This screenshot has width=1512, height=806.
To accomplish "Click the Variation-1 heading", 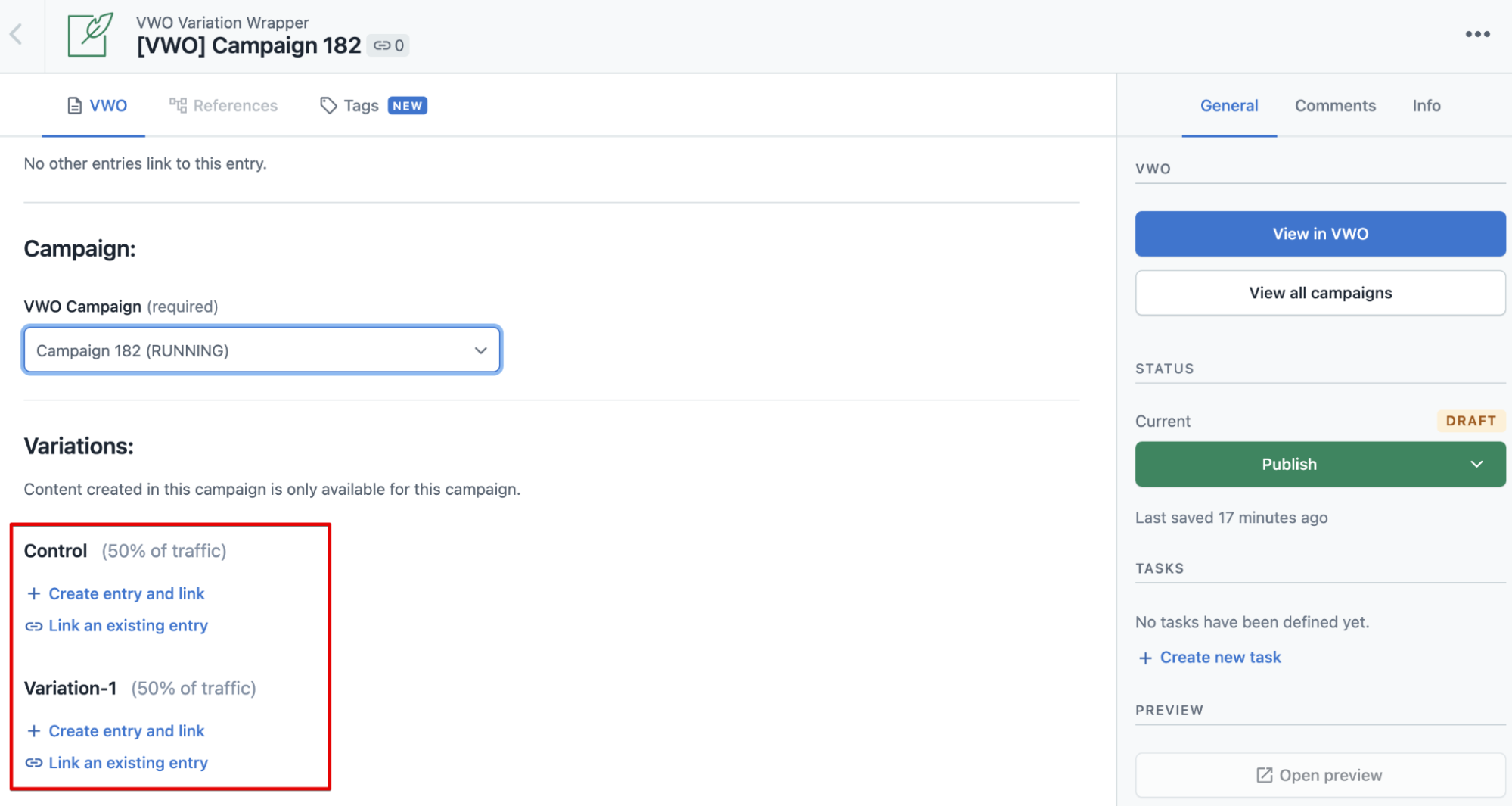I will (70, 688).
